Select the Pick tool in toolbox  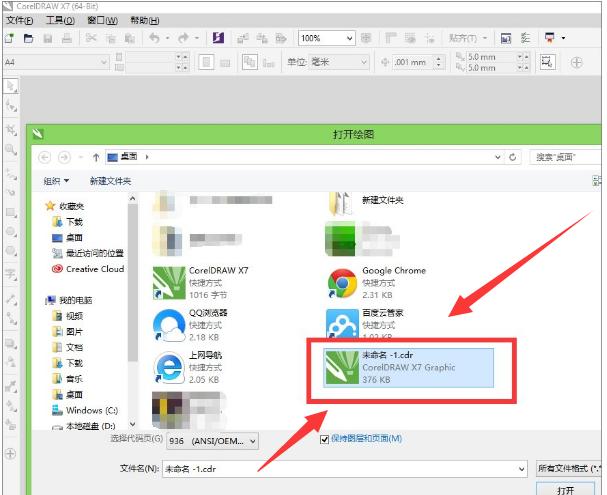pos(11,87)
